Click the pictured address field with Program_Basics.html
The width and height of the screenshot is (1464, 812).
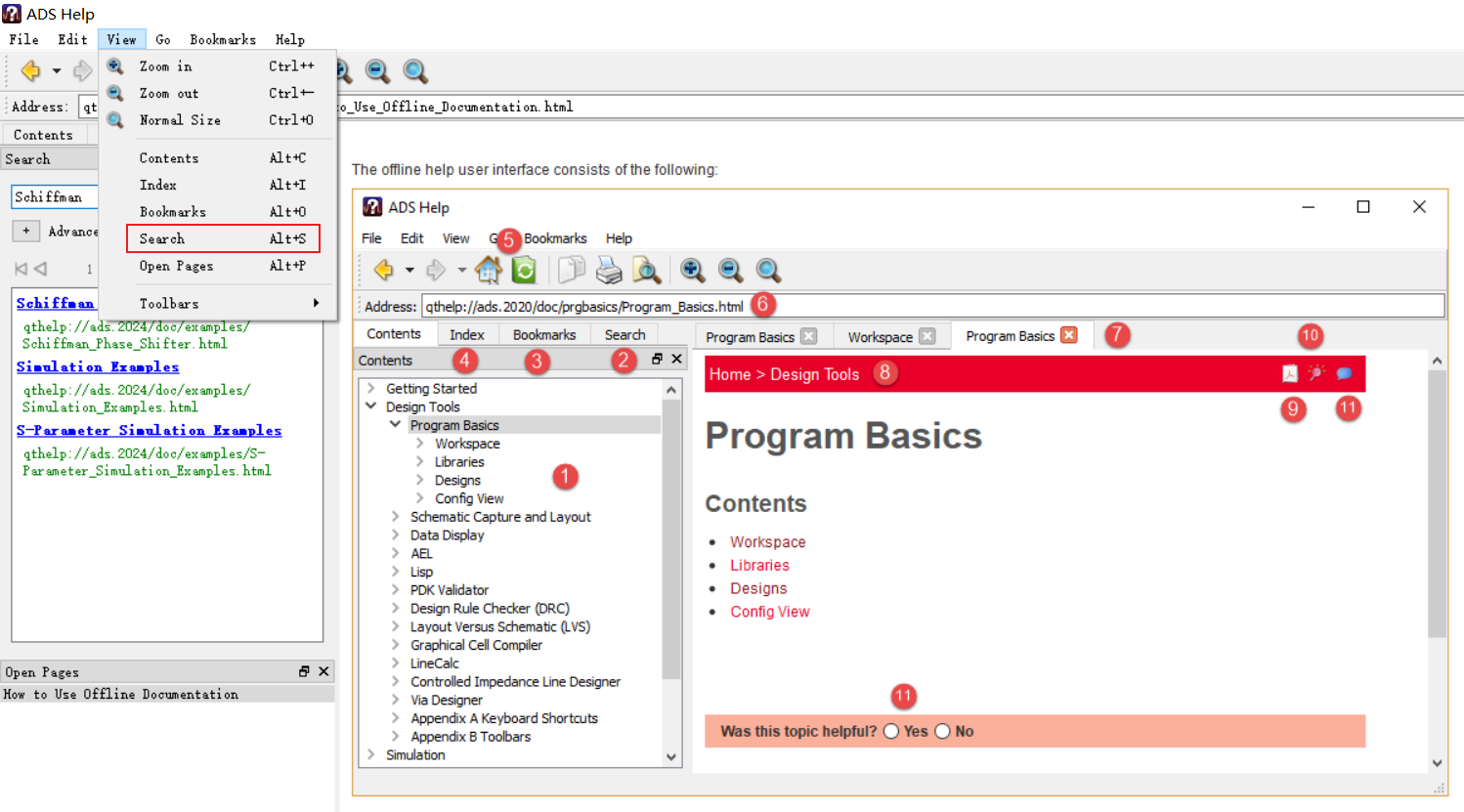(x=932, y=306)
